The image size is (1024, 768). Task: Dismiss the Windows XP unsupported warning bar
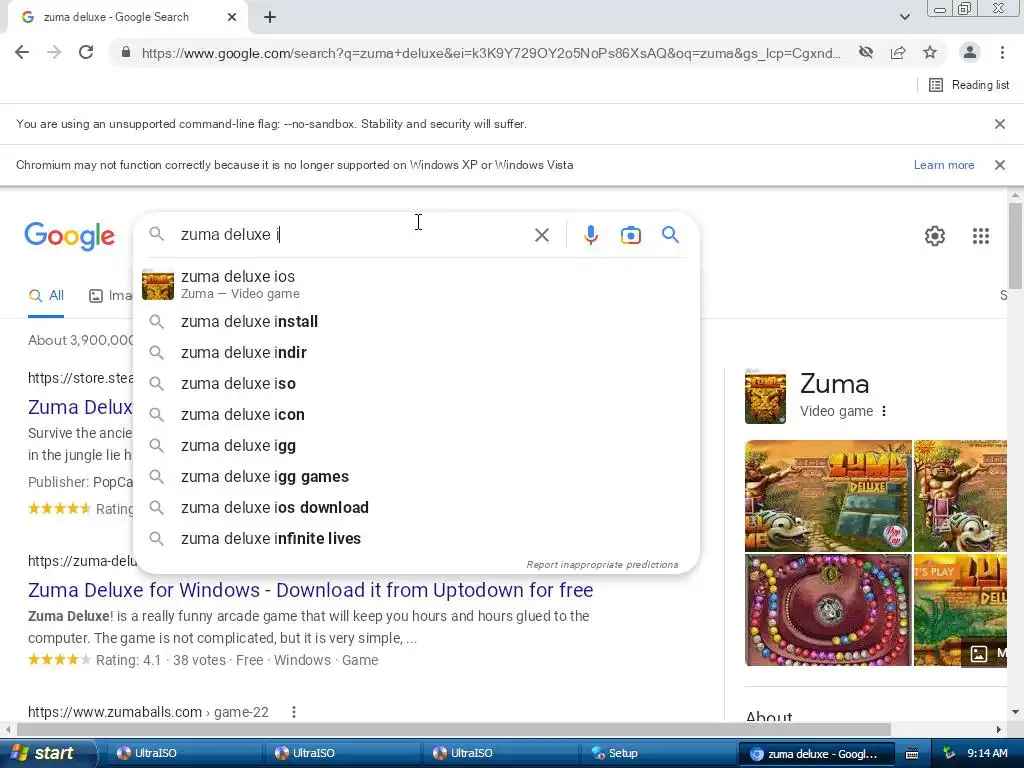point(1000,165)
